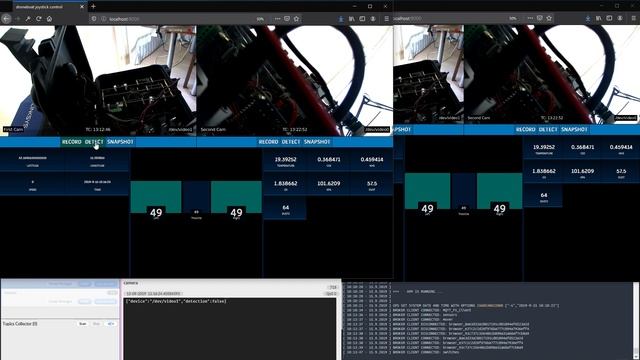
Task: Select value 64 tile in left window
Action: click(285, 208)
